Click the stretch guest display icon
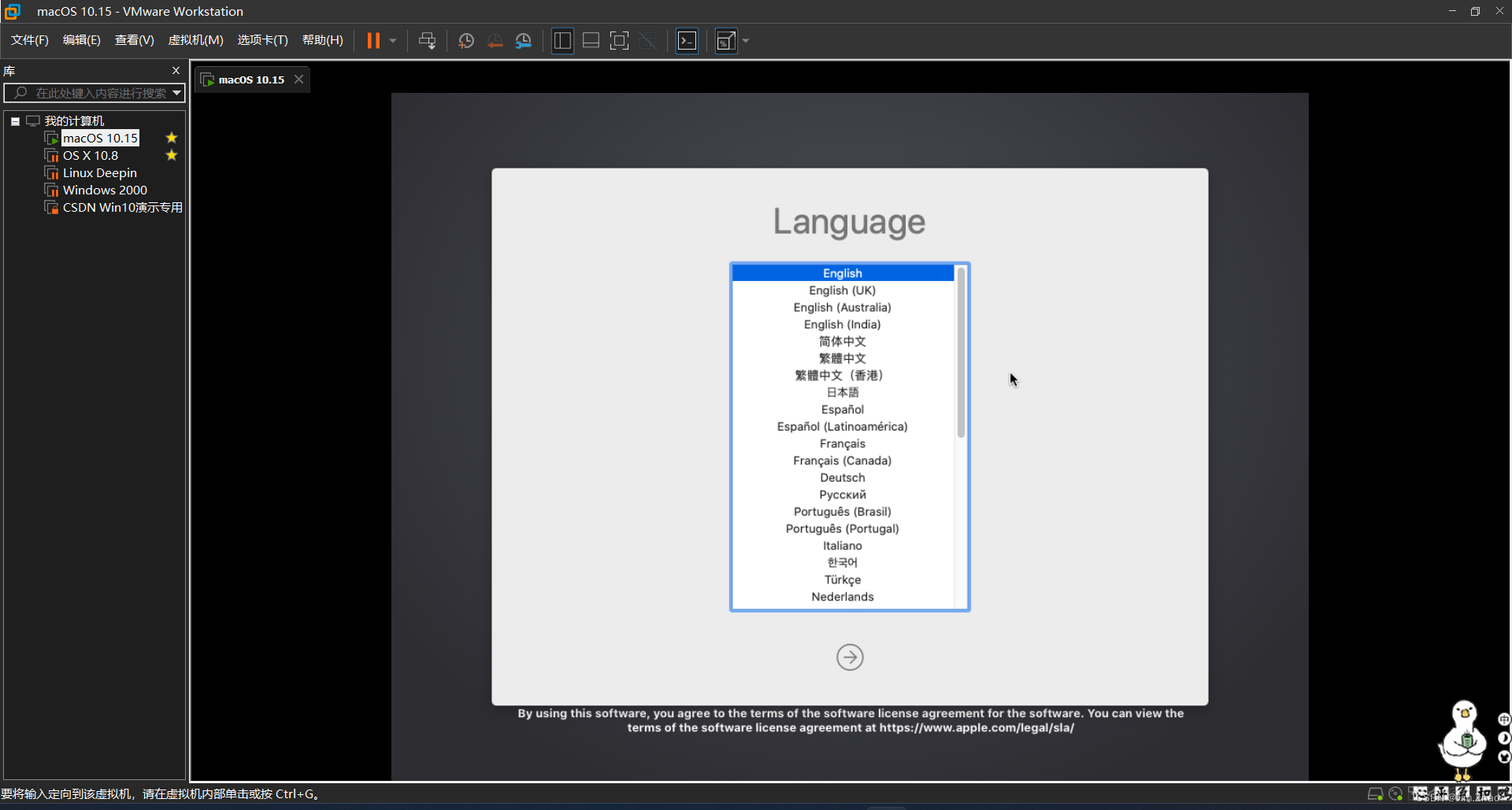 [x=726, y=41]
